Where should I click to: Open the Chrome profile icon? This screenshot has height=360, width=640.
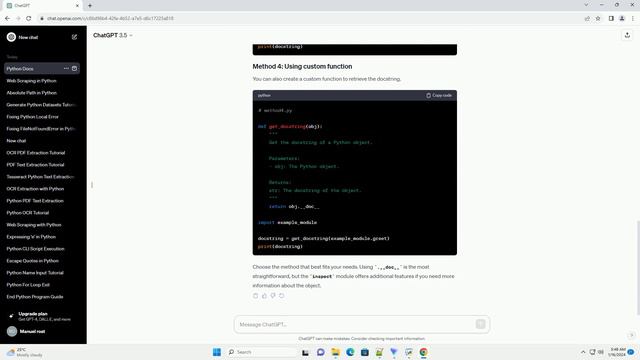pos(622,18)
